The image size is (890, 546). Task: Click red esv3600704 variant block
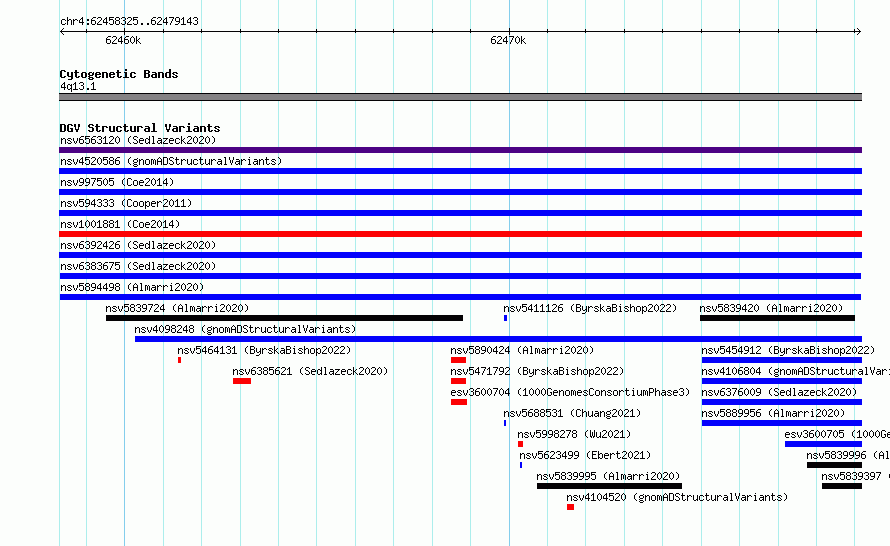coord(459,402)
